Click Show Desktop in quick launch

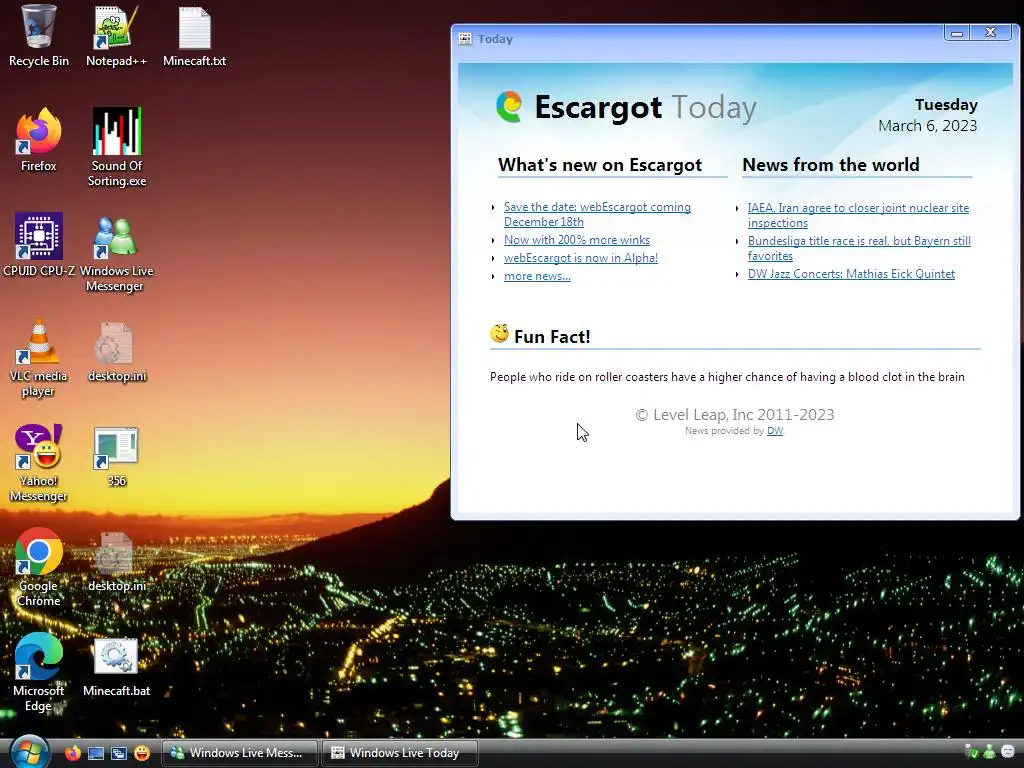(x=95, y=753)
